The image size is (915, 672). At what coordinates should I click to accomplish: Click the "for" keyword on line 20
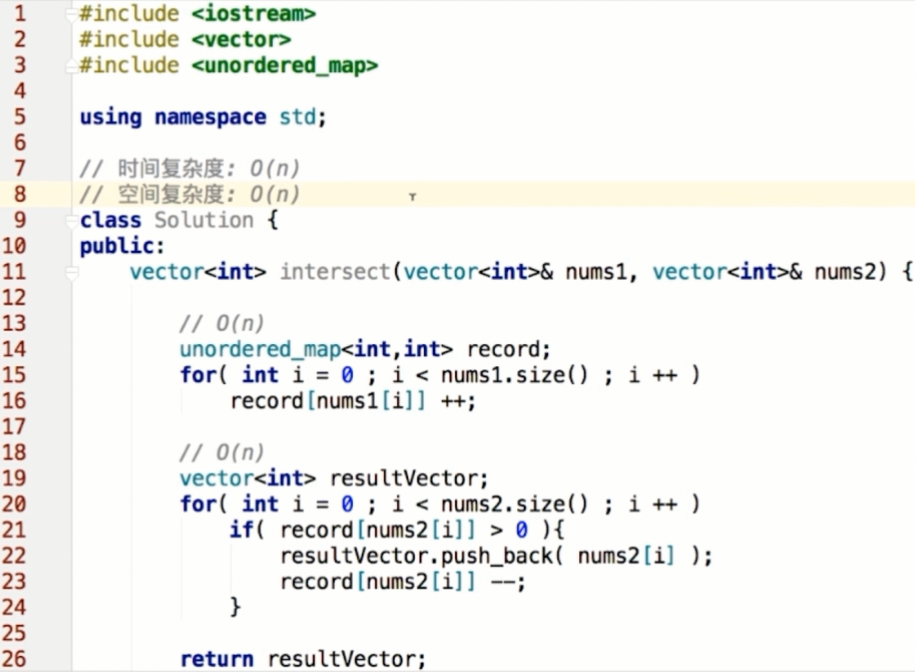click(x=198, y=504)
